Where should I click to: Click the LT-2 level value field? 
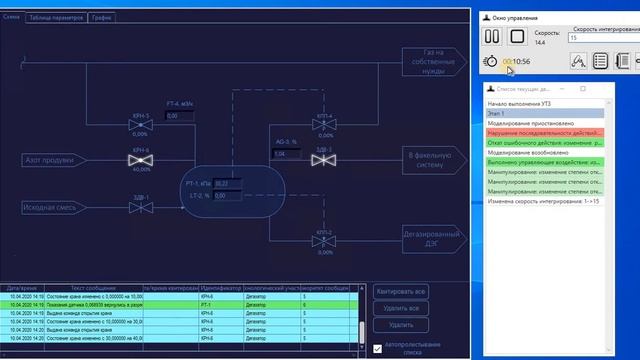click(x=228, y=196)
